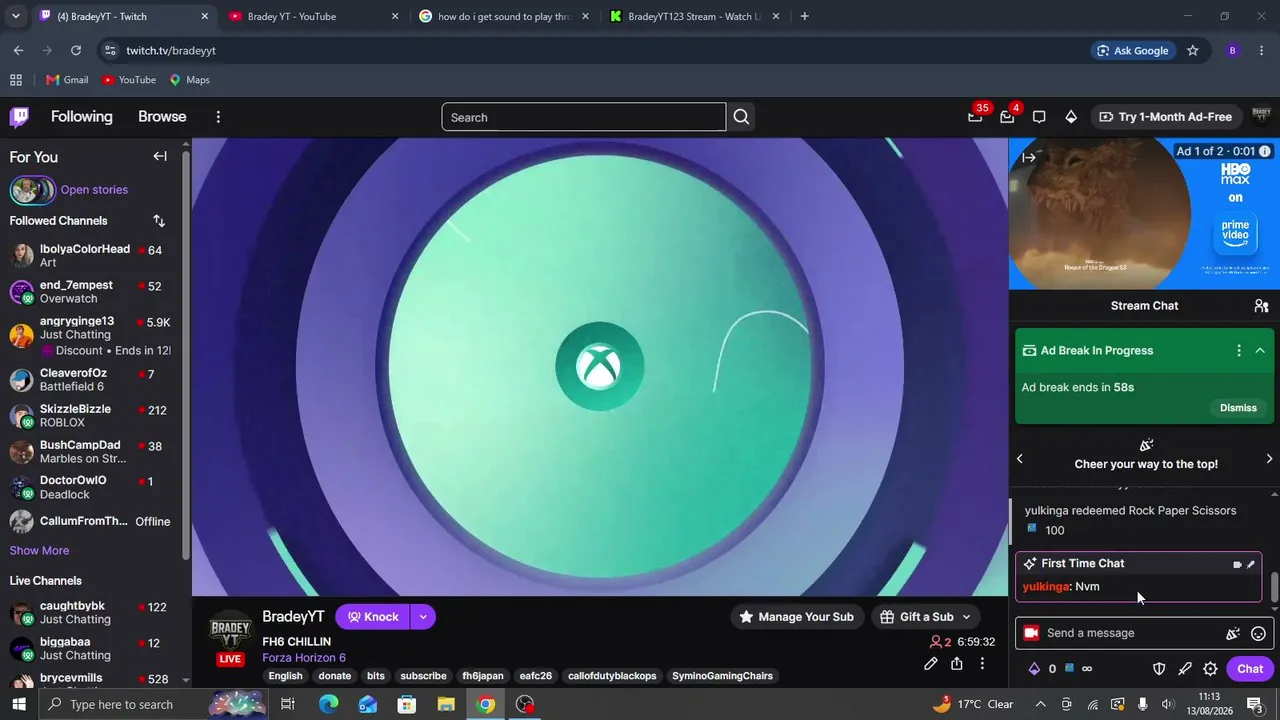Open the Chrome tab search dropdown
Screen dimensions: 1280x720
click(x=15, y=16)
